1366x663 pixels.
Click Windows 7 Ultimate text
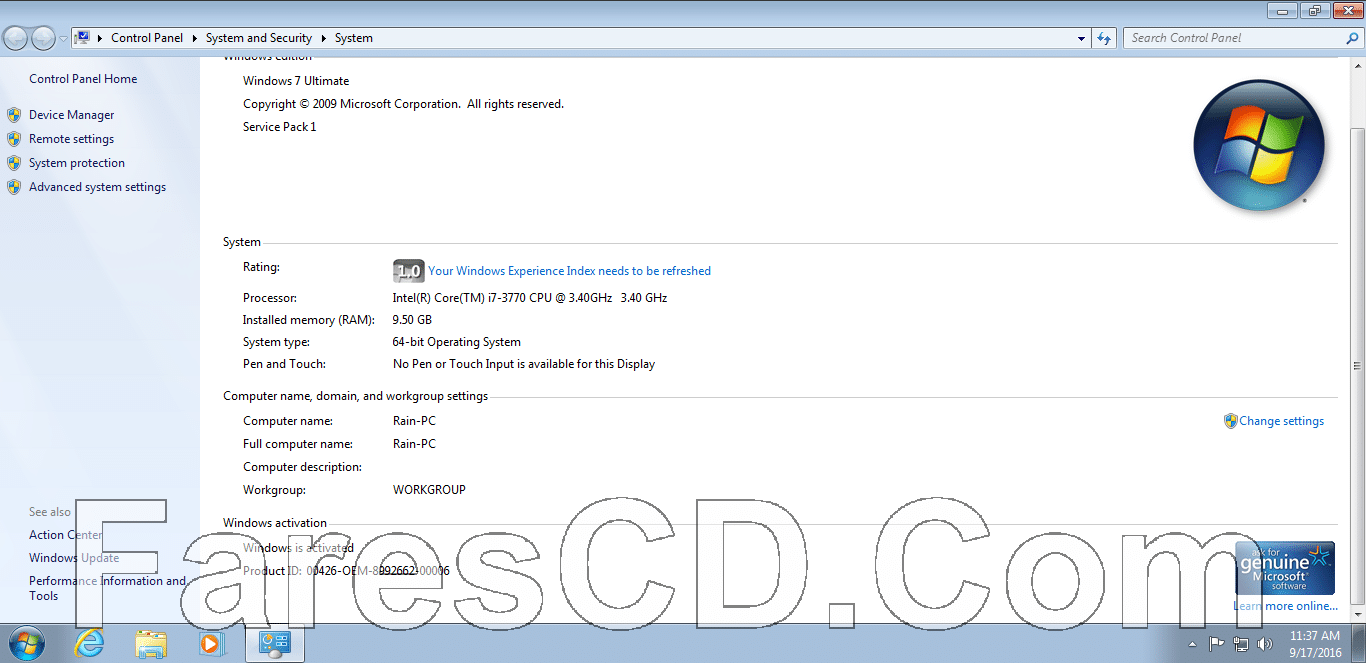tap(296, 81)
